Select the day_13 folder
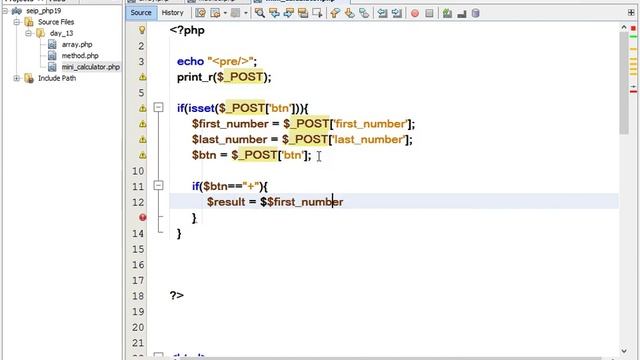The height and width of the screenshot is (360, 640). coord(61,33)
